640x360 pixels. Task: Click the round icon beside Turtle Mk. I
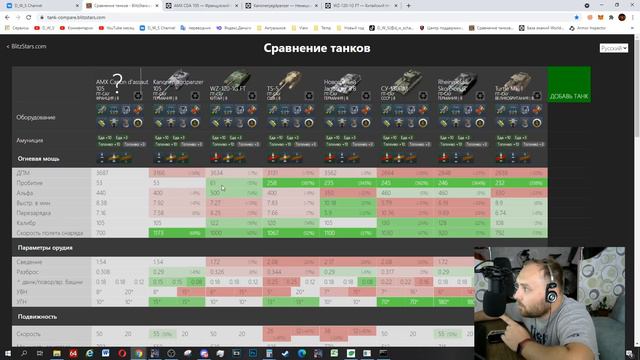point(537,96)
